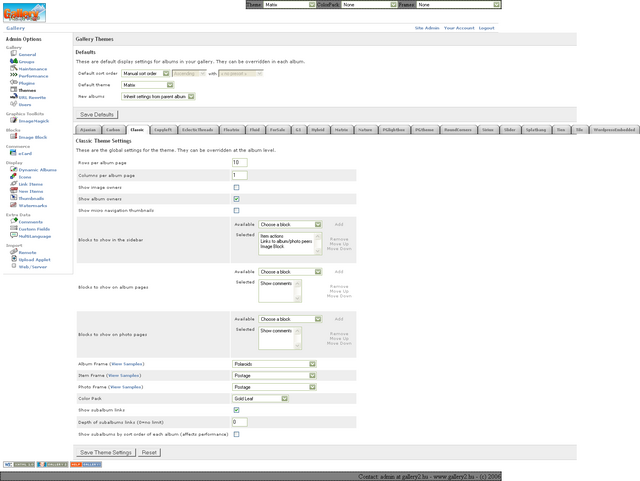Screen dimensions: 640x481
Task: Open General settings icon in sidebar
Action: [x=13, y=54]
